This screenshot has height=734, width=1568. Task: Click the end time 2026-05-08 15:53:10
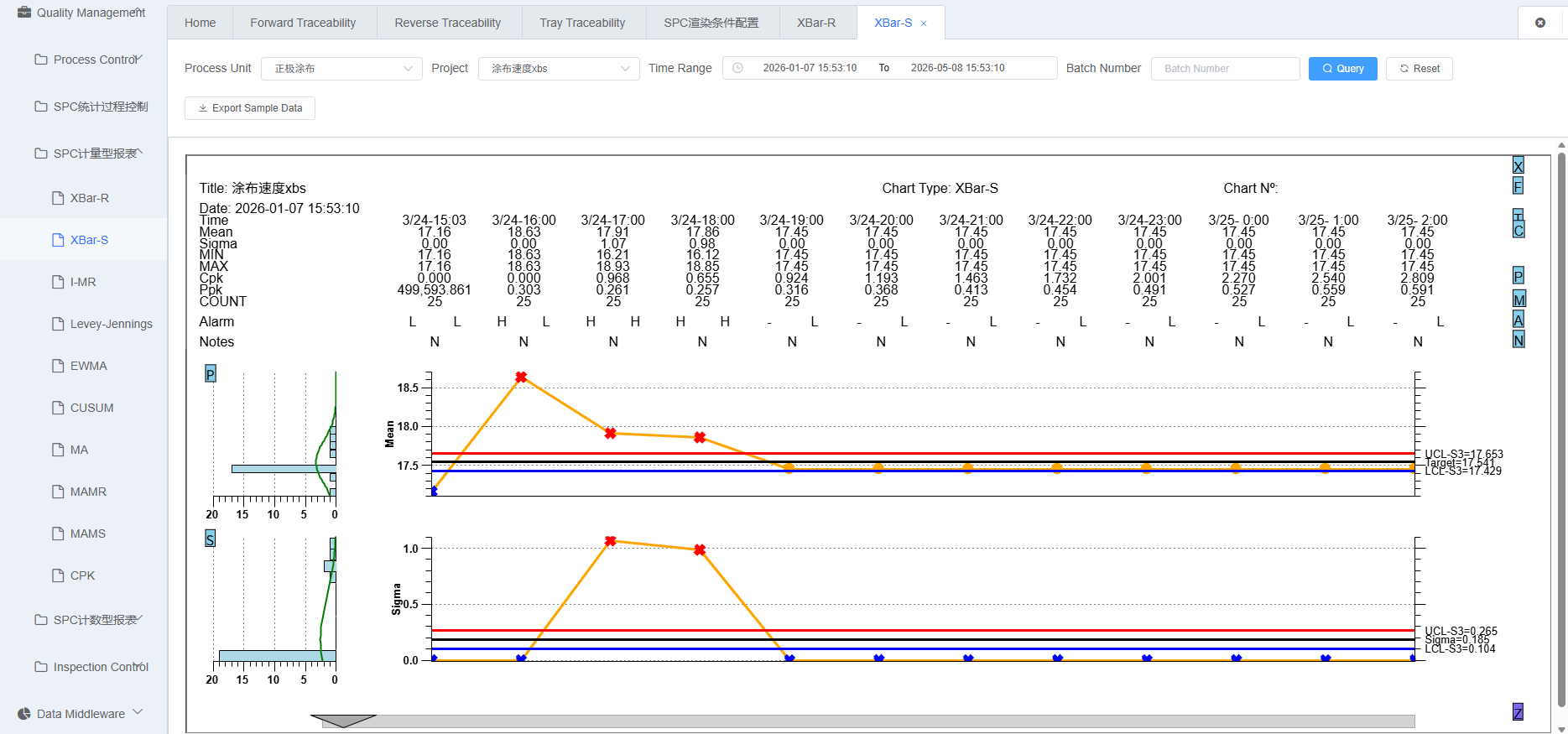[957, 68]
